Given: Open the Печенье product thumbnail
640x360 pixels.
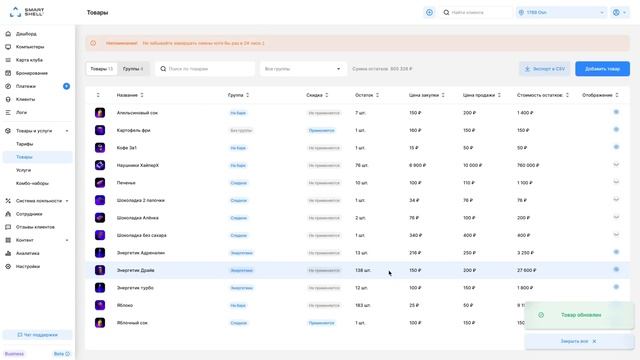Looking at the screenshot, I should click(100, 183).
